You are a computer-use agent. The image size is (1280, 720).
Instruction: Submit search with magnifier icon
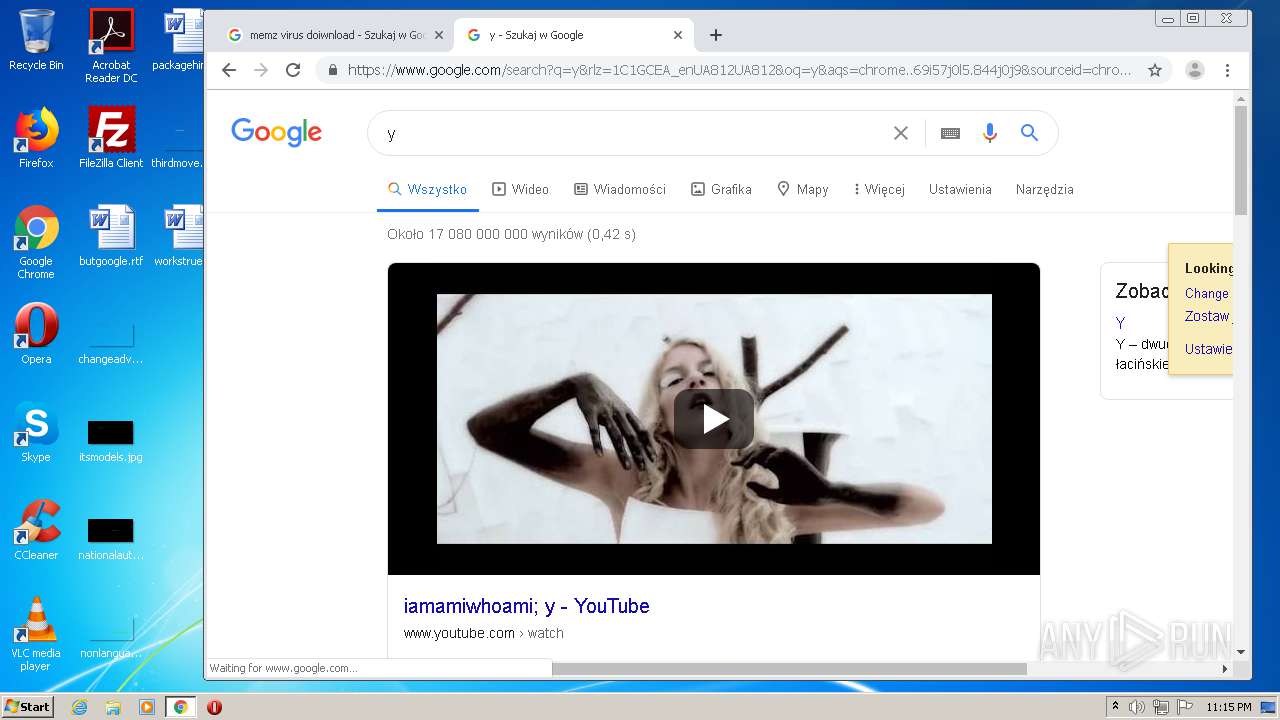(x=1029, y=133)
